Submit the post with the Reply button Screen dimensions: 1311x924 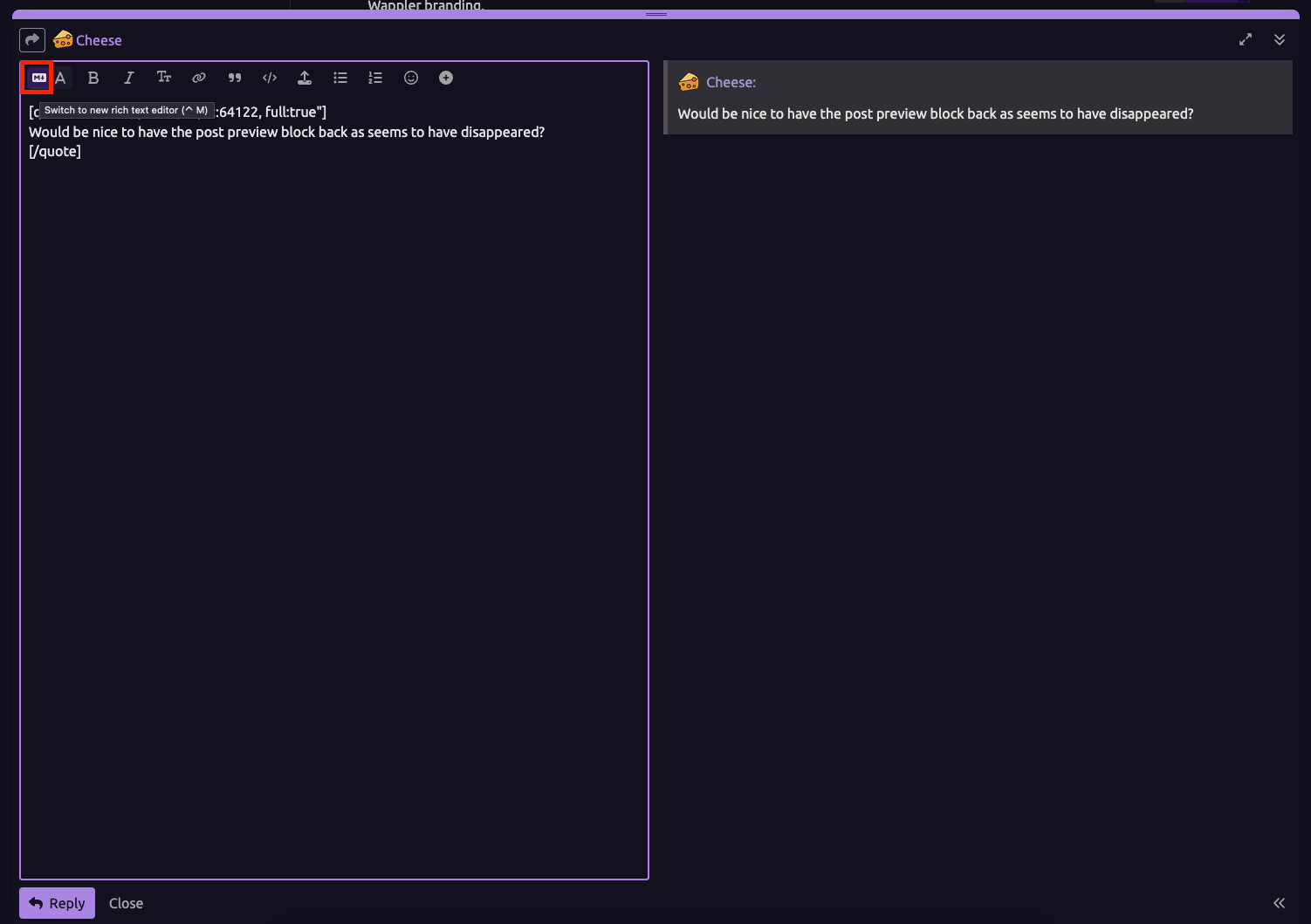pos(57,903)
